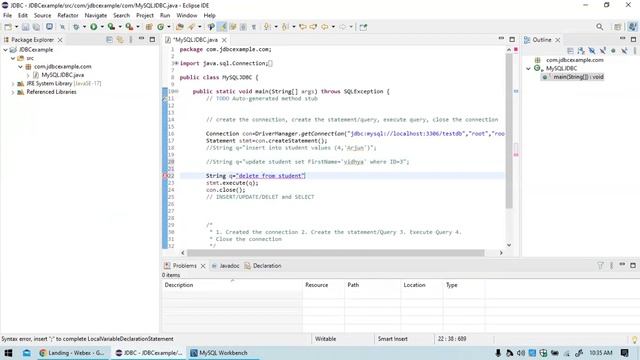Go to Last Edit Location icon

click(302, 27)
